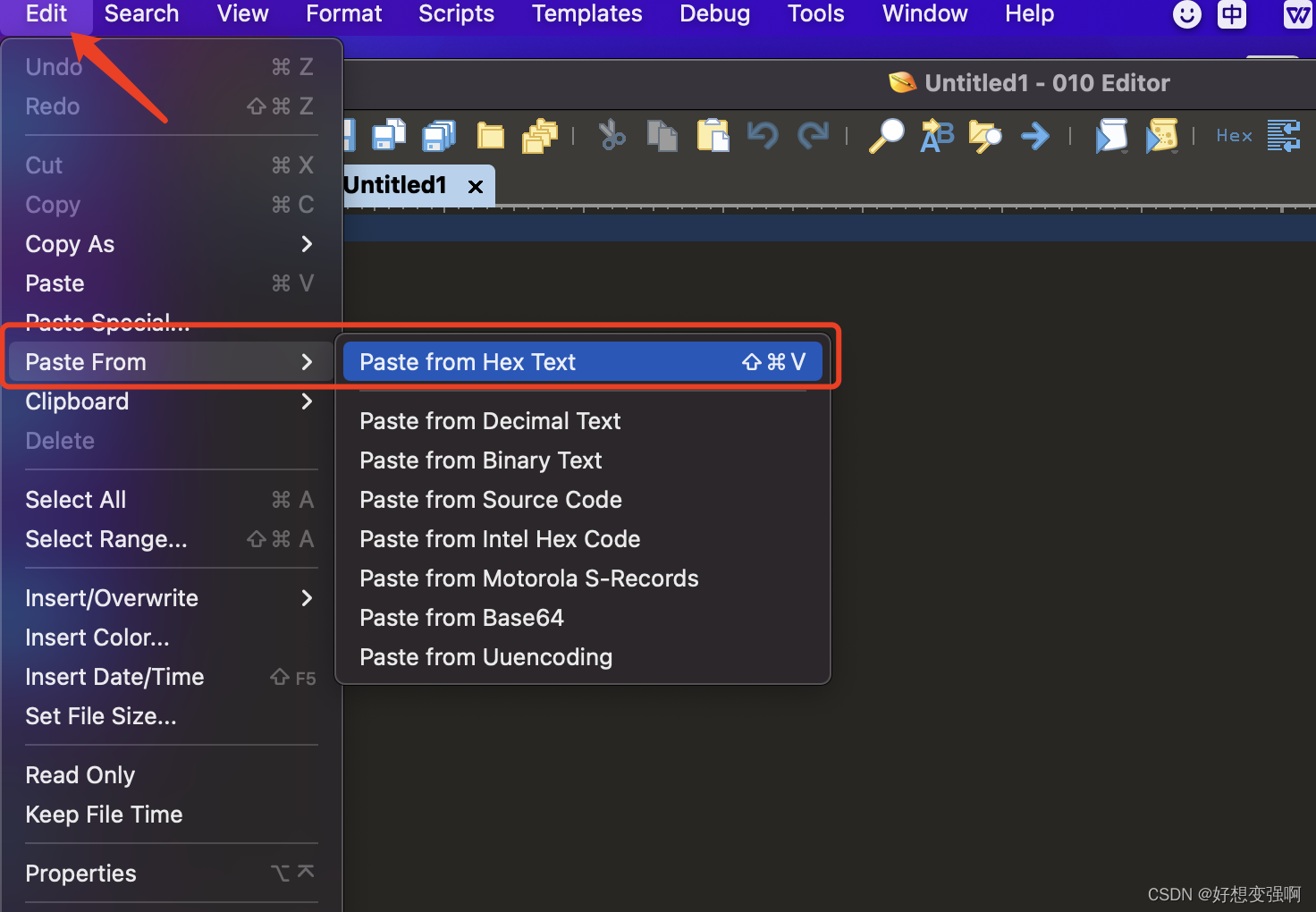Click the Replace (A to B) icon

[x=937, y=136]
